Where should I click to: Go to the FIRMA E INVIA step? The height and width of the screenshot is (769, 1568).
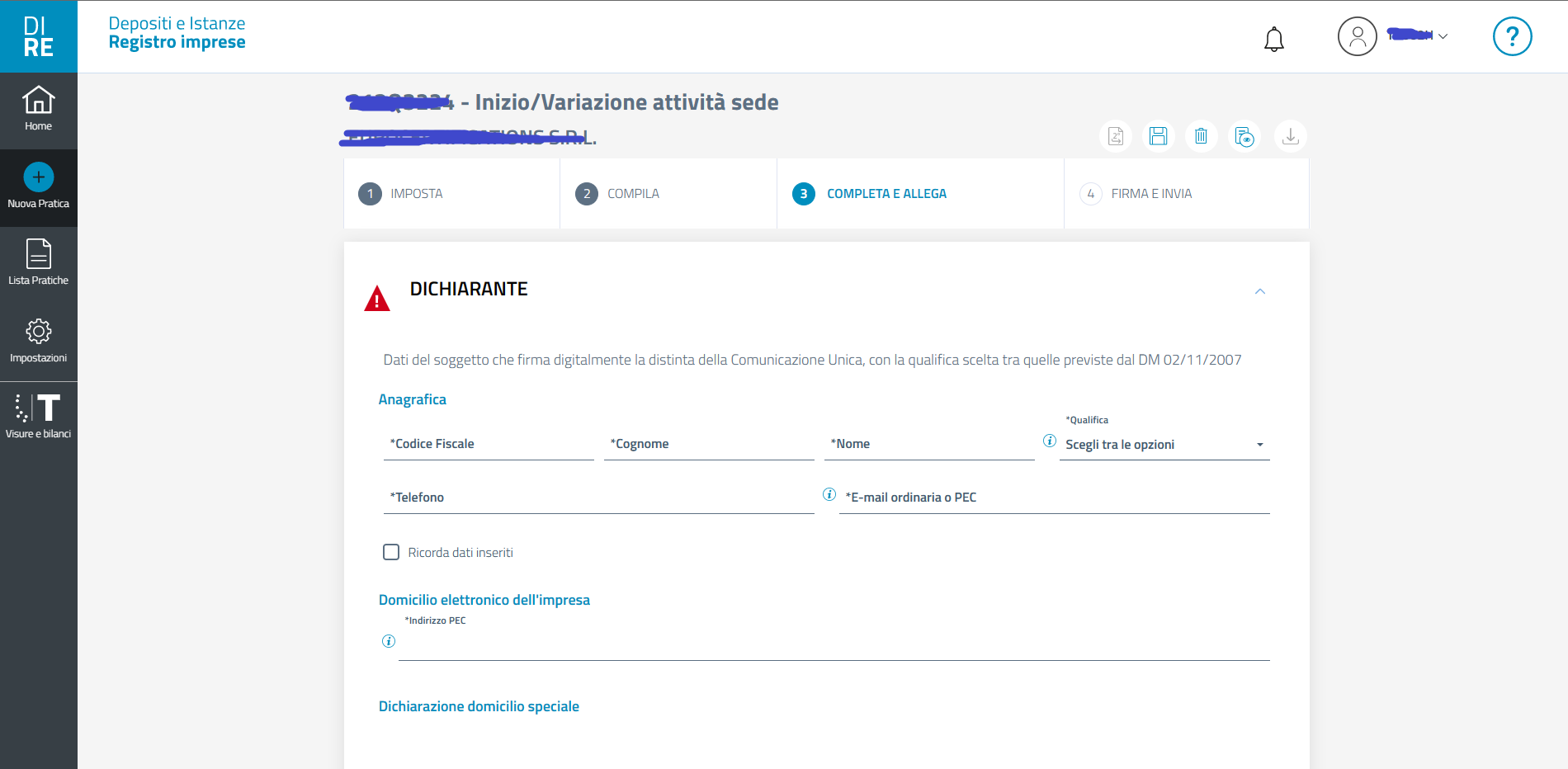click(x=1150, y=194)
